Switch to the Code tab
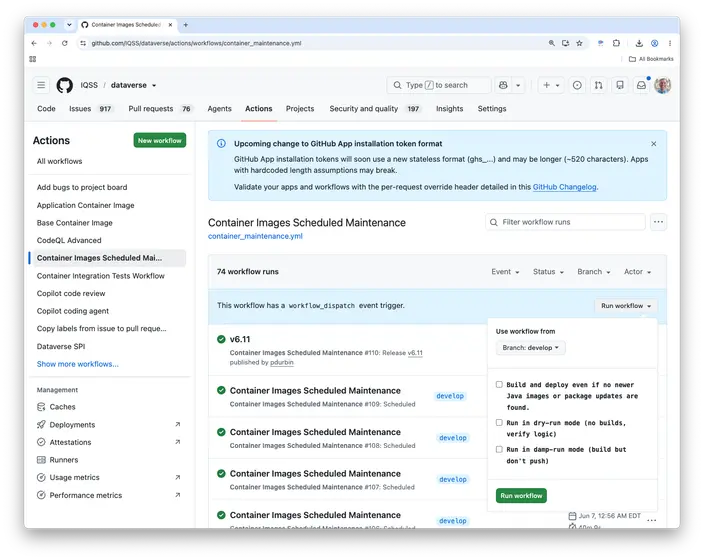The height and width of the screenshot is (560, 704). [46, 109]
